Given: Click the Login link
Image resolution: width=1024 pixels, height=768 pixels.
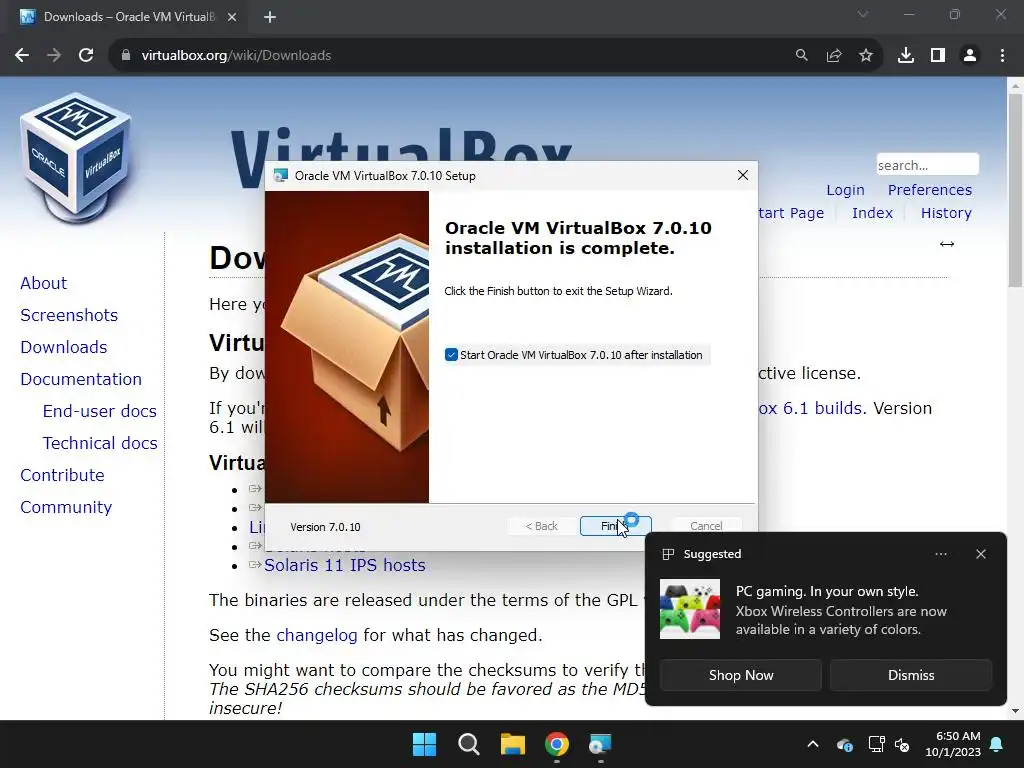Looking at the screenshot, I should tap(845, 190).
